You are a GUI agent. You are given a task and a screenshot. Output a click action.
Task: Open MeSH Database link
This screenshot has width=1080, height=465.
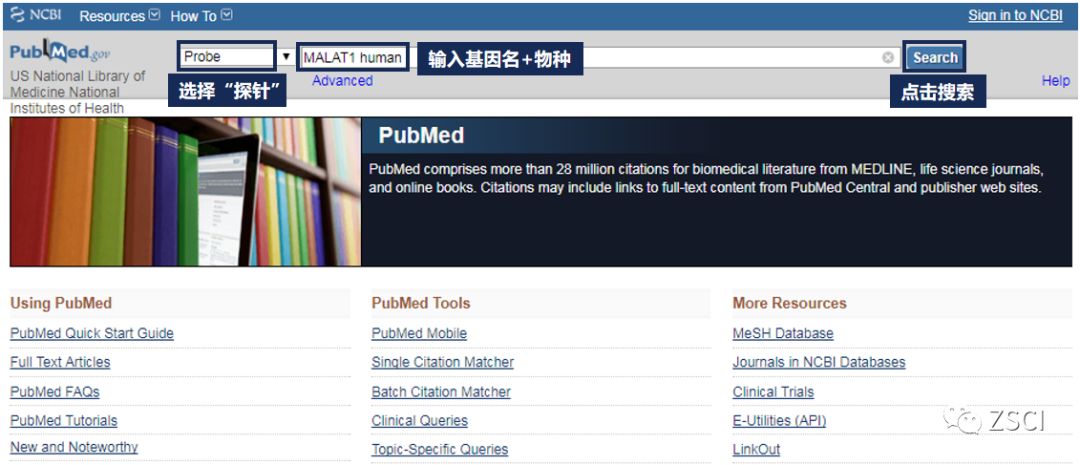(783, 333)
